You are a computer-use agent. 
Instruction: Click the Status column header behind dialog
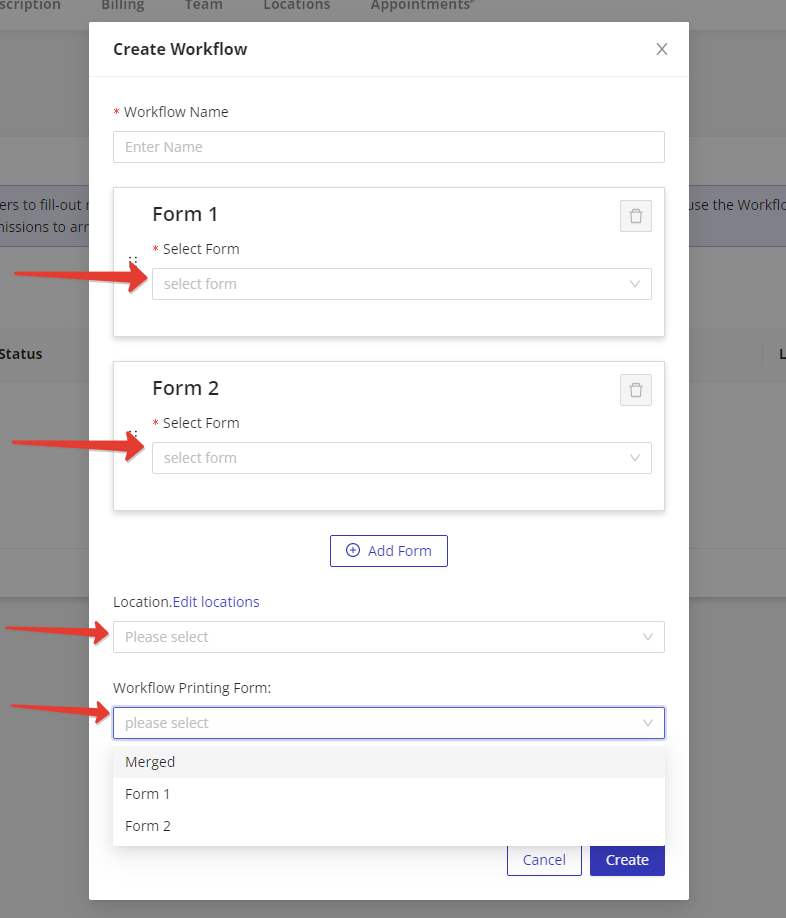21,354
